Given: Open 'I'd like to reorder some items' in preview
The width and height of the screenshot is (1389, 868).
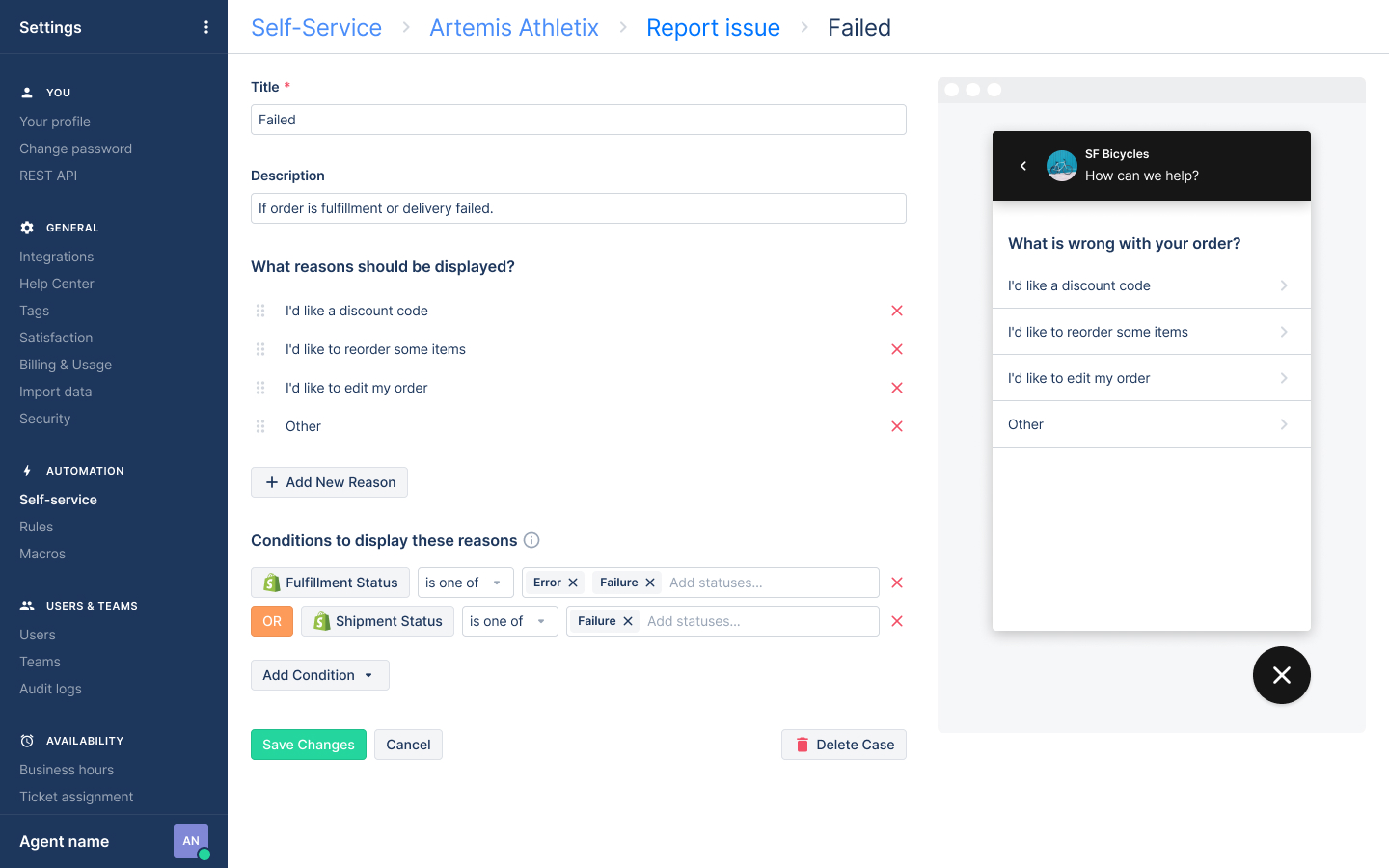Looking at the screenshot, I should (x=1152, y=332).
